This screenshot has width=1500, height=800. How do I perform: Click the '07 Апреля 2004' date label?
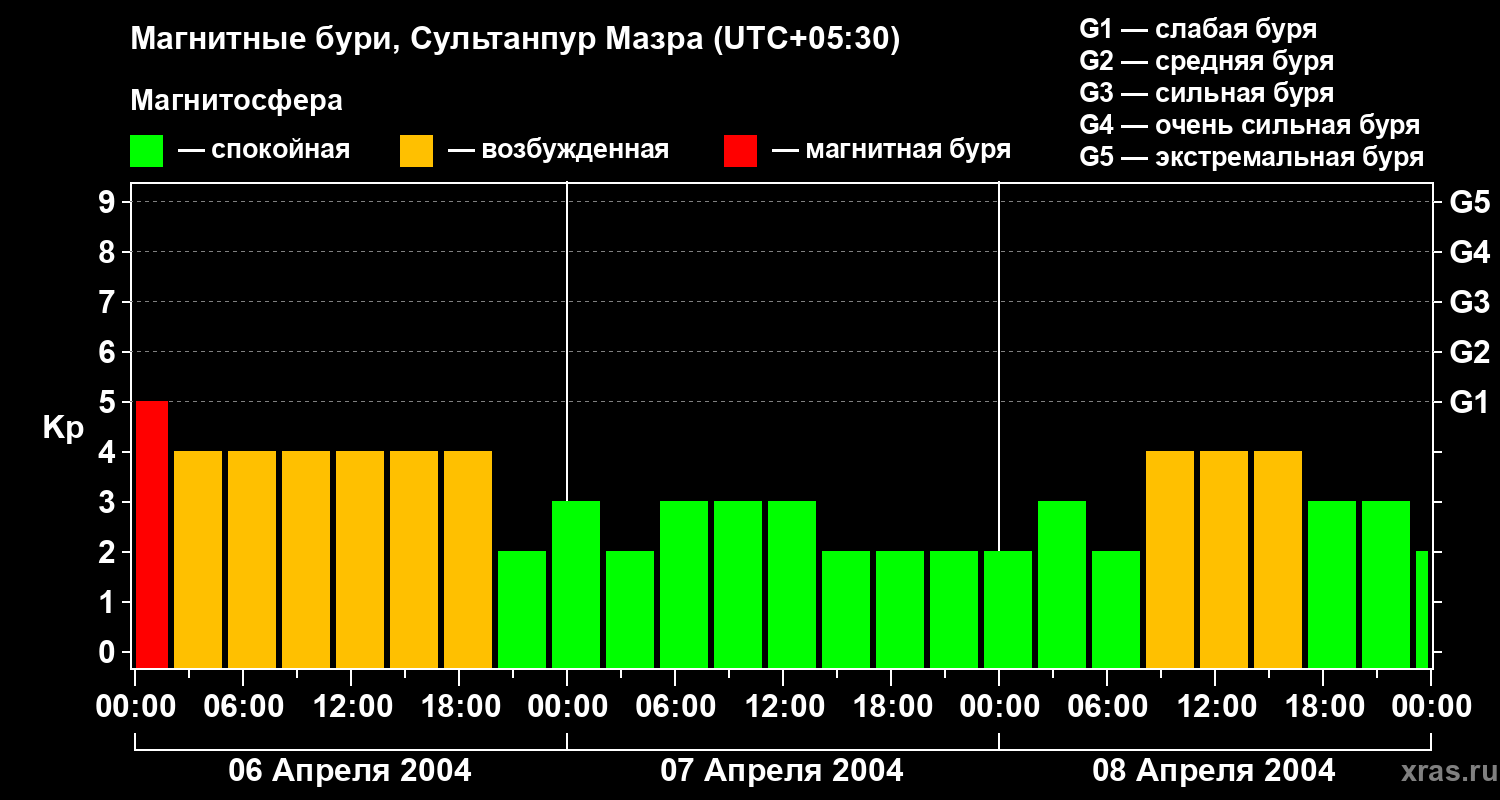pyautogui.click(x=782, y=771)
